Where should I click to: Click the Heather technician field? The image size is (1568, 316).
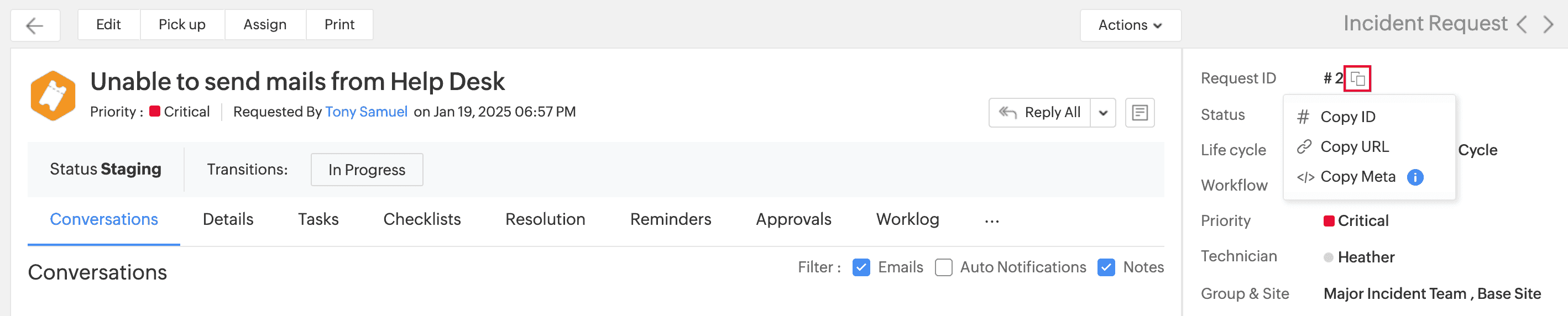(1365, 257)
